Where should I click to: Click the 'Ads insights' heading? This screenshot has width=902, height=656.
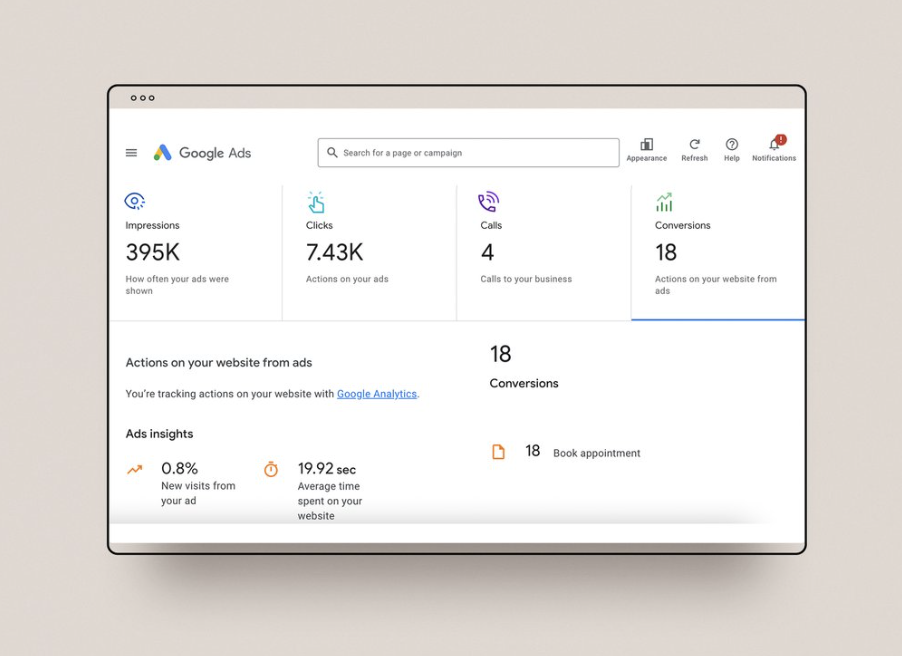(x=159, y=434)
